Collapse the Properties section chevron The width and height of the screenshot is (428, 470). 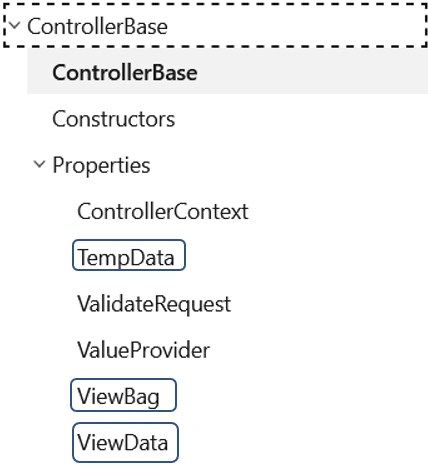click(x=39, y=164)
